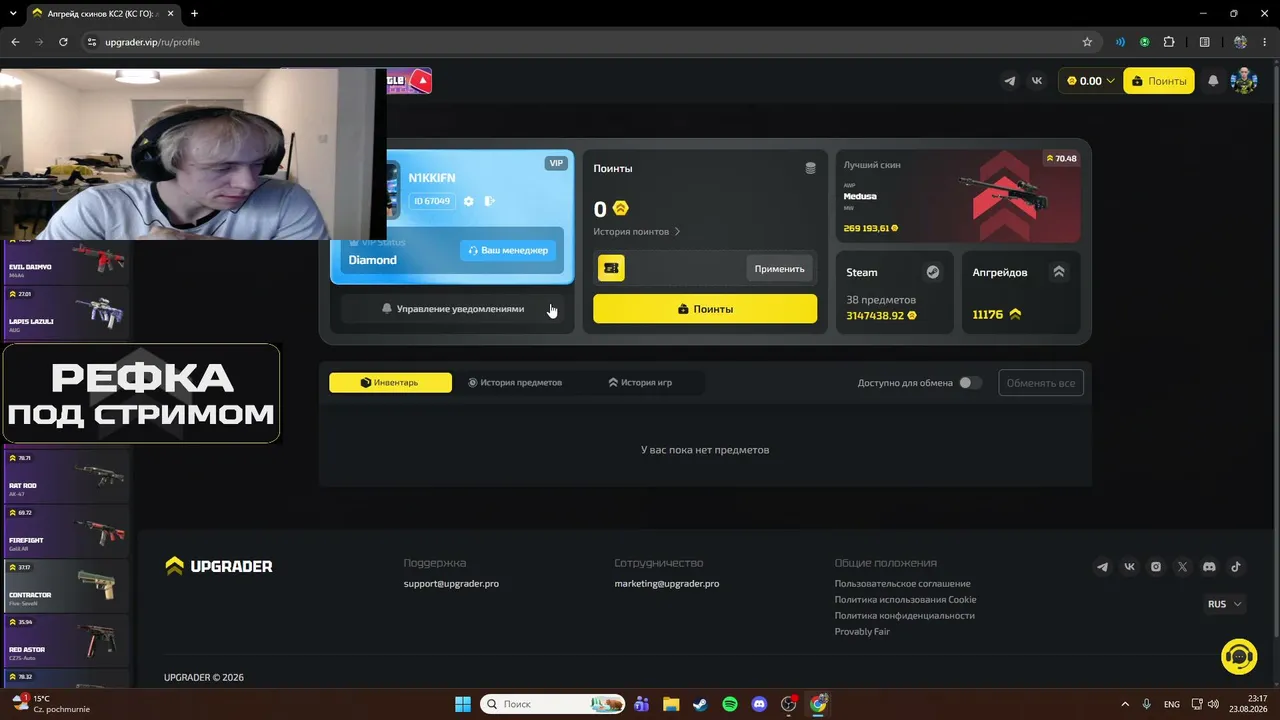Open Discord from the taskbar
This screenshot has width=1280, height=720.
[759, 704]
